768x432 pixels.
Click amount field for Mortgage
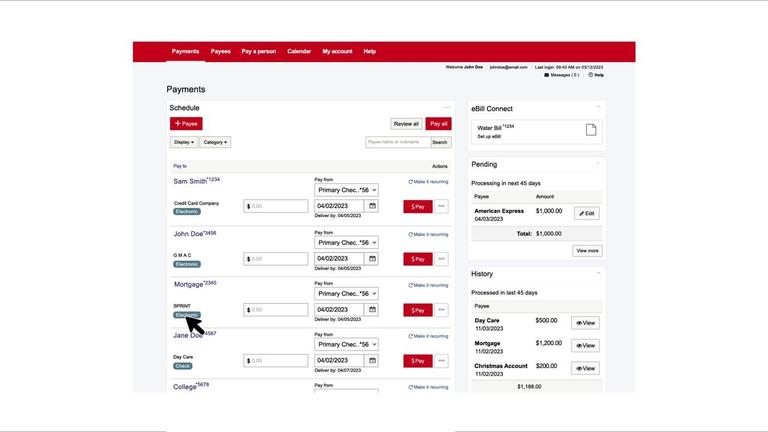(276, 310)
